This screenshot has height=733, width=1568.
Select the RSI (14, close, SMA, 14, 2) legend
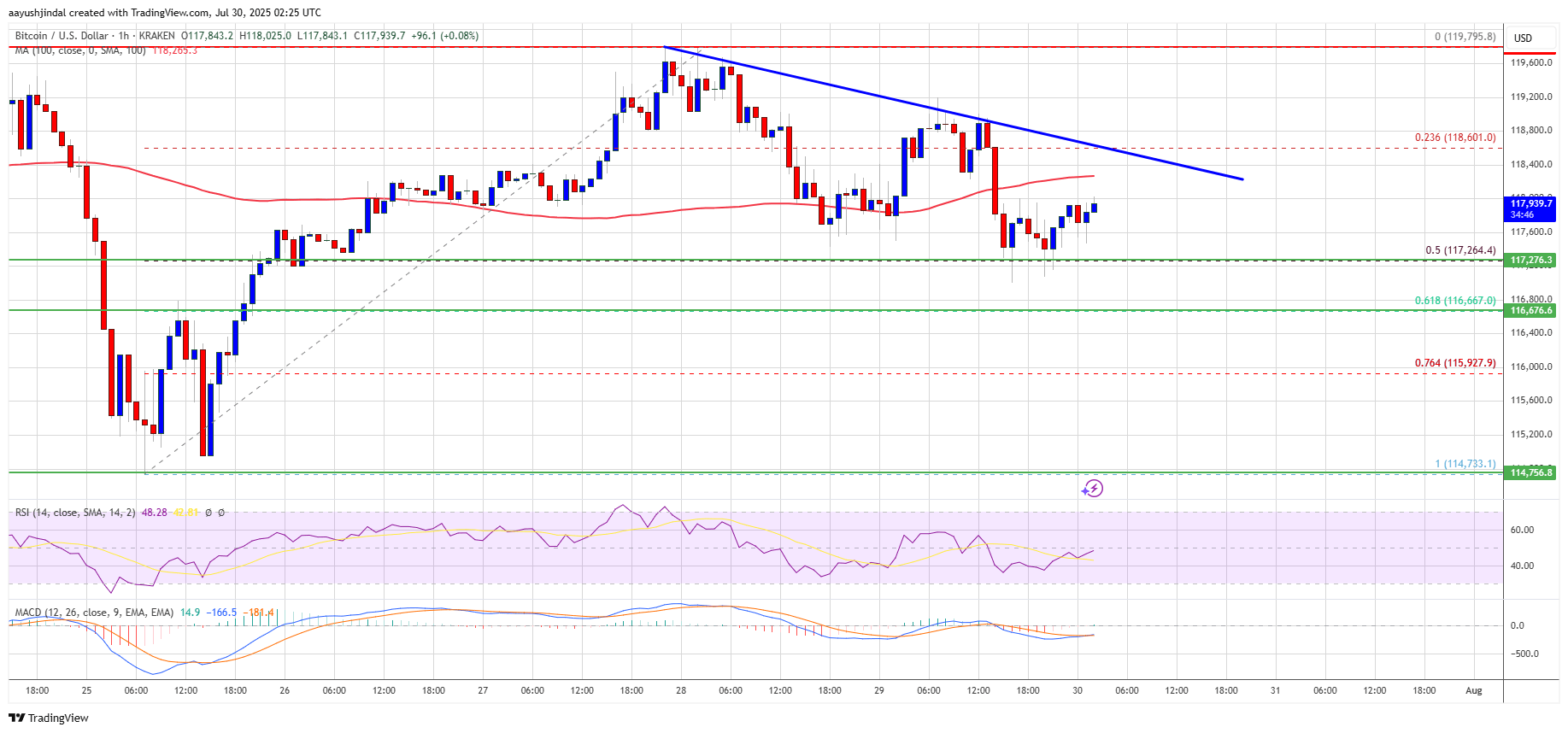(75, 513)
